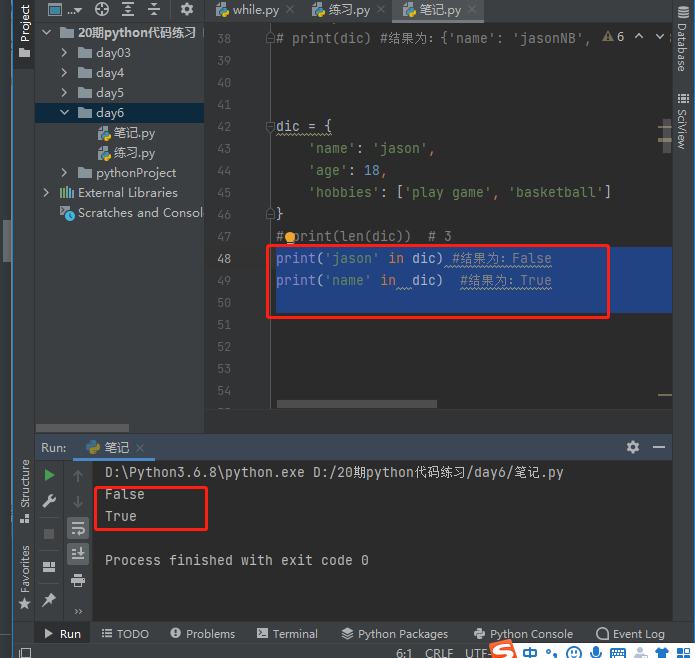Rerun the script with green play button

click(x=49, y=475)
